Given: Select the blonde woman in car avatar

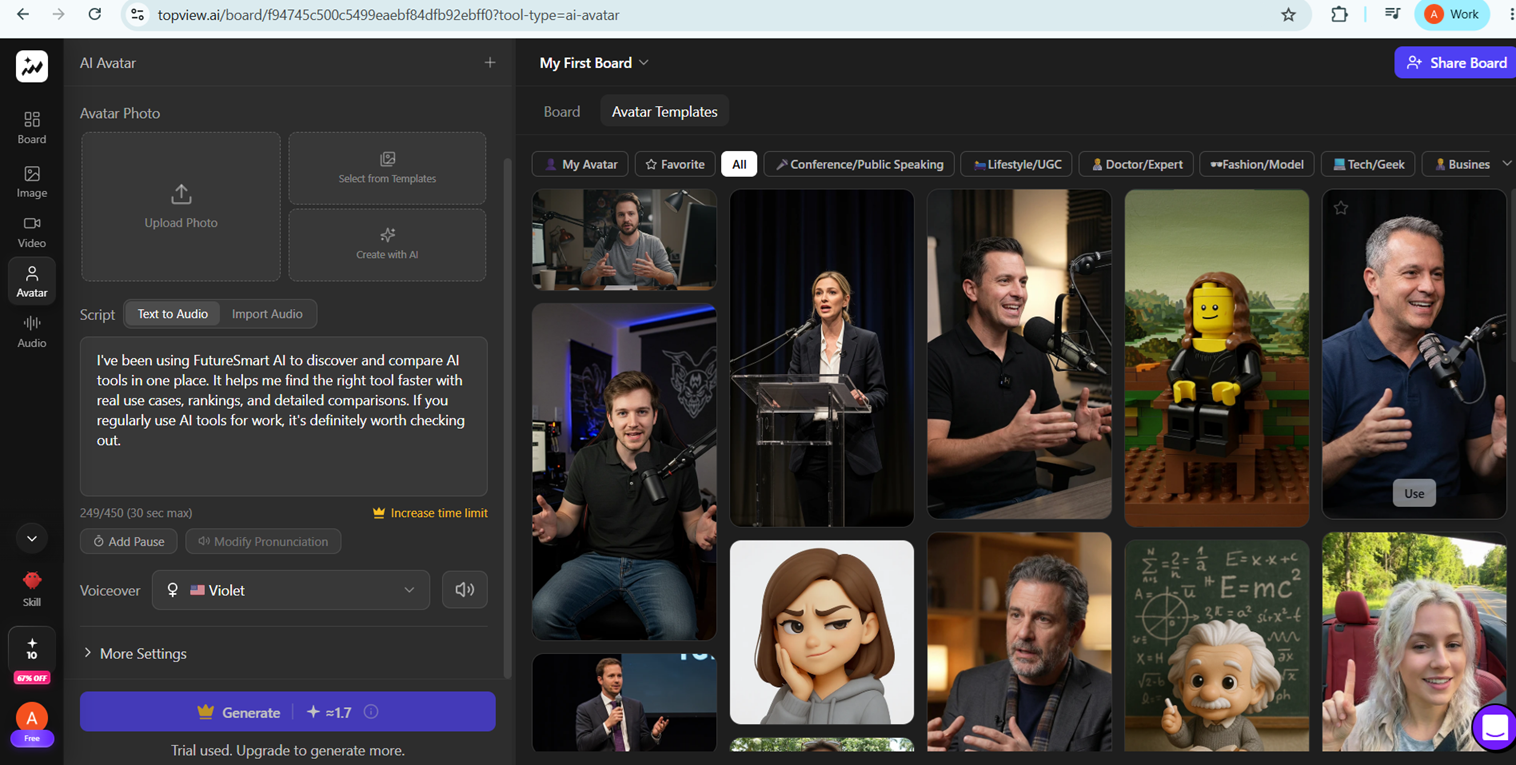Looking at the screenshot, I should pos(1414,642).
